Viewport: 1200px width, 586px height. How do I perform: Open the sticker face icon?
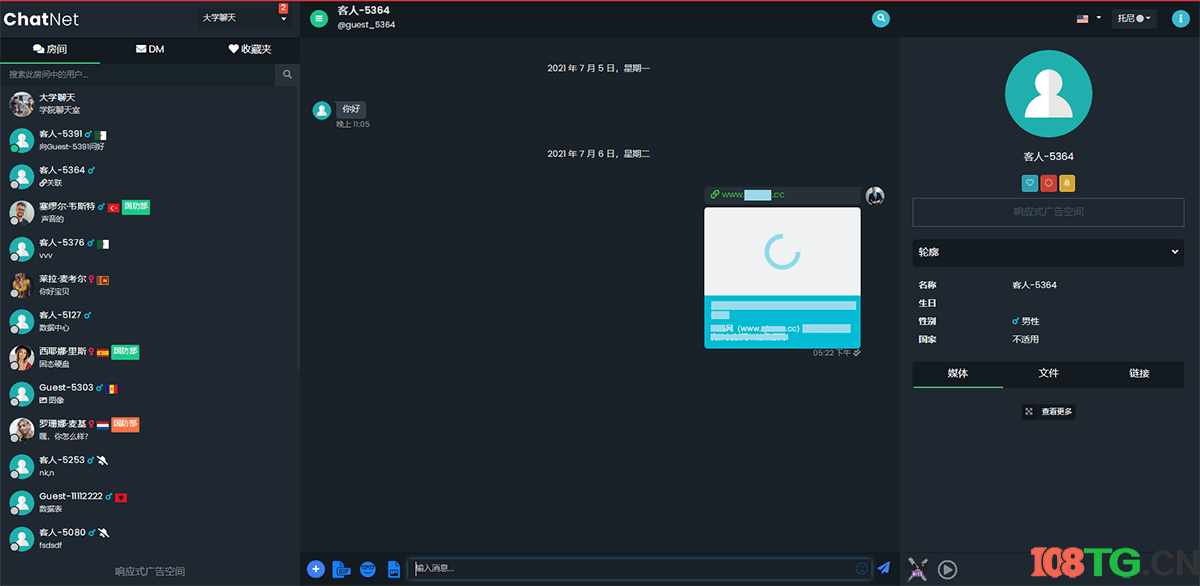368,569
